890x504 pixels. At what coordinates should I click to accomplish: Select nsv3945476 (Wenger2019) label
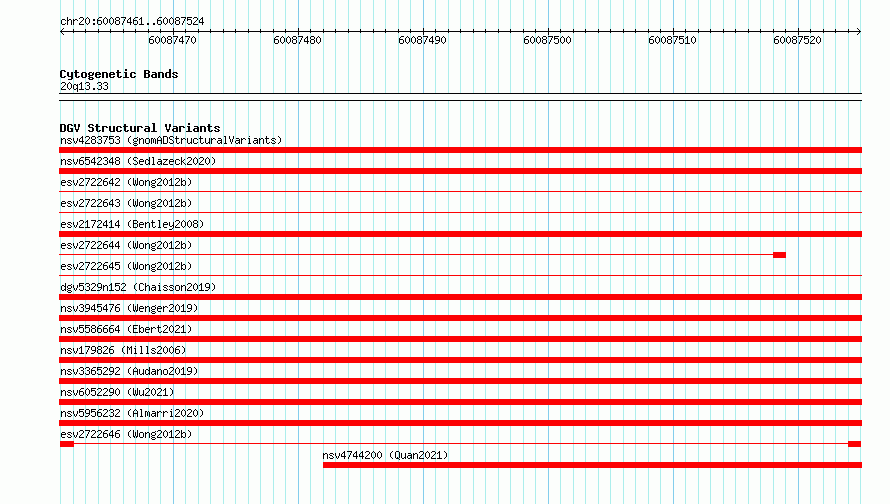point(129,308)
